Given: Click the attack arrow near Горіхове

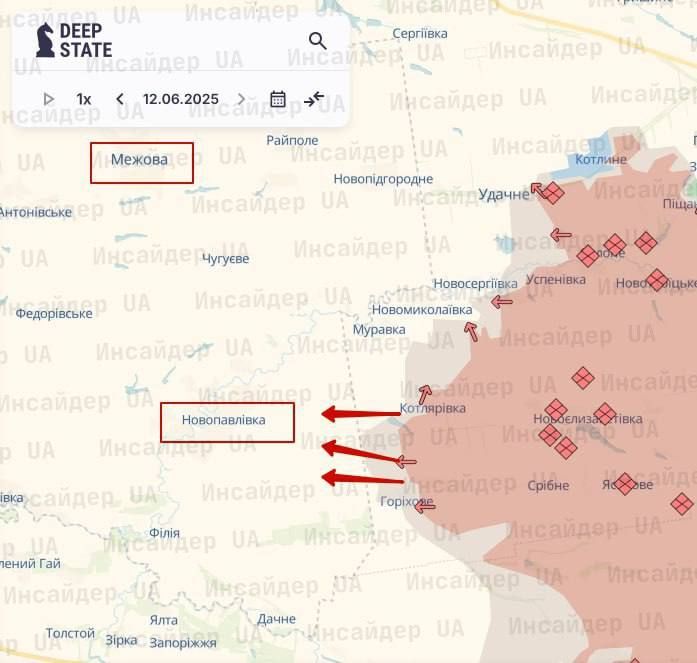Looking at the screenshot, I should click(x=425, y=506).
